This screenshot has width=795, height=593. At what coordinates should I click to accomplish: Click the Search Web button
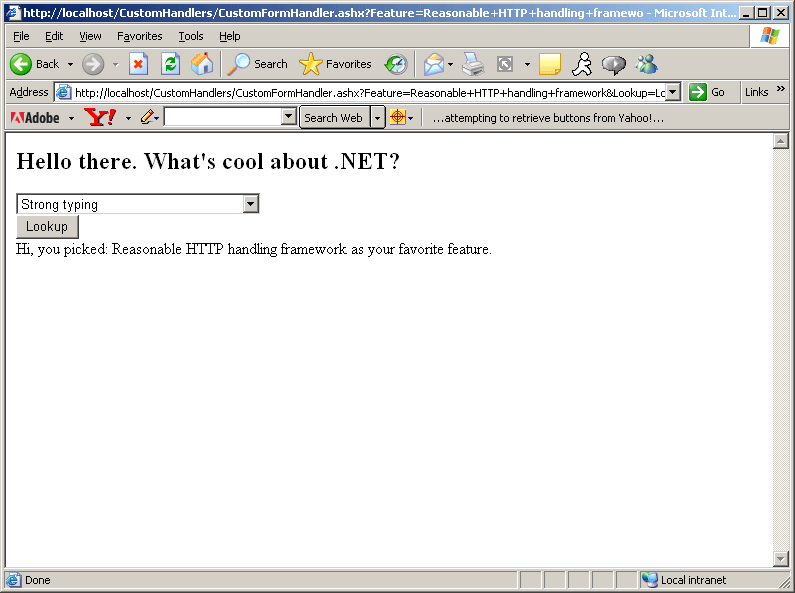(334, 118)
